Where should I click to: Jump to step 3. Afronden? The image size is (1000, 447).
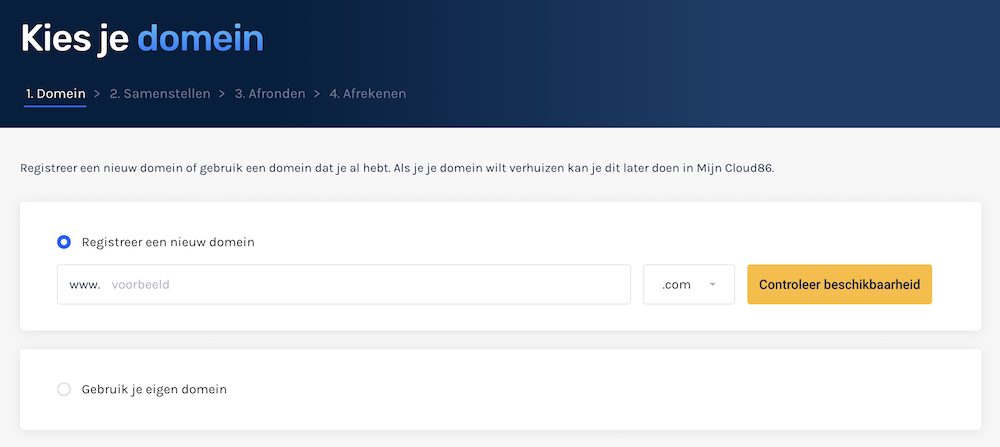269,94
